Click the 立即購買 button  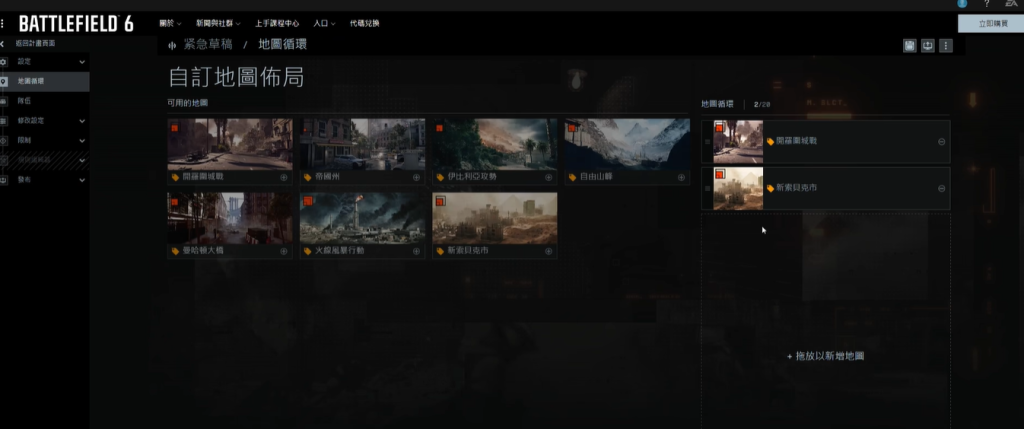990,23
